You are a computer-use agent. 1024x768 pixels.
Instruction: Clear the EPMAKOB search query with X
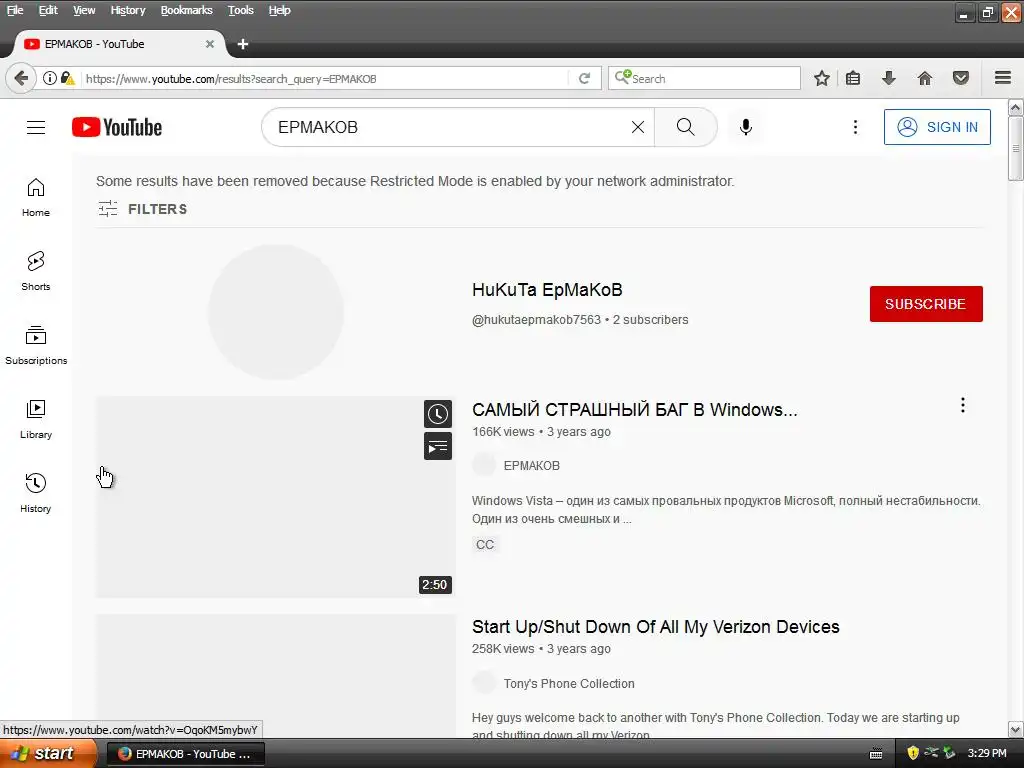click(638, 127)
